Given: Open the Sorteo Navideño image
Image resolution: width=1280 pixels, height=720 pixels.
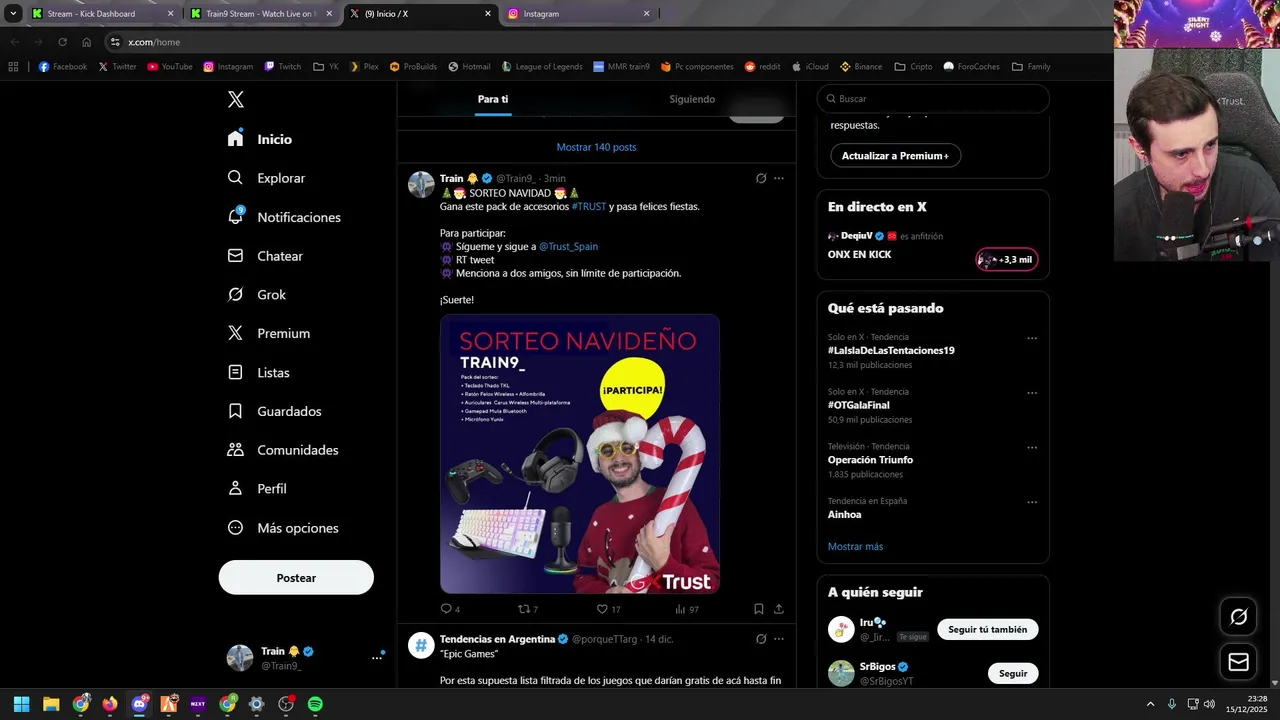Looking at the screenshot, I should click(x=580, y=454).
